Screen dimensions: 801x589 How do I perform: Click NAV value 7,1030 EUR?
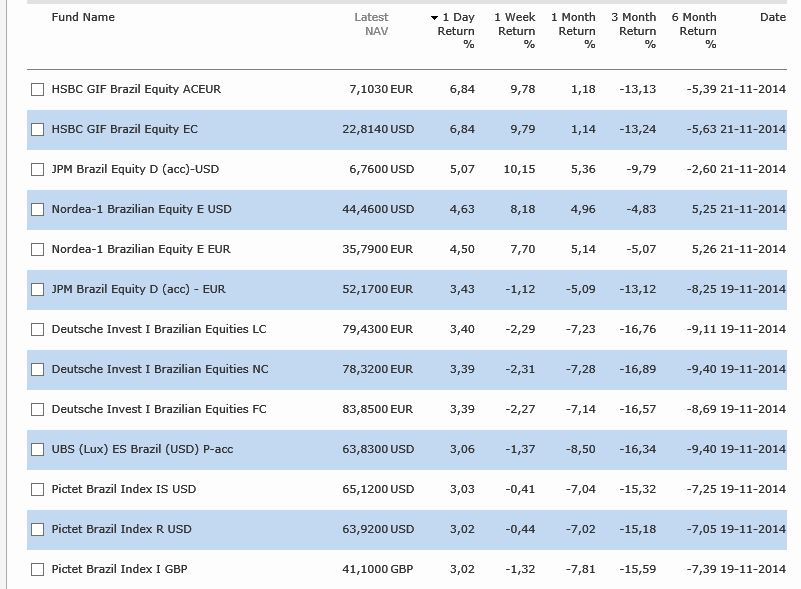(381, 89)
